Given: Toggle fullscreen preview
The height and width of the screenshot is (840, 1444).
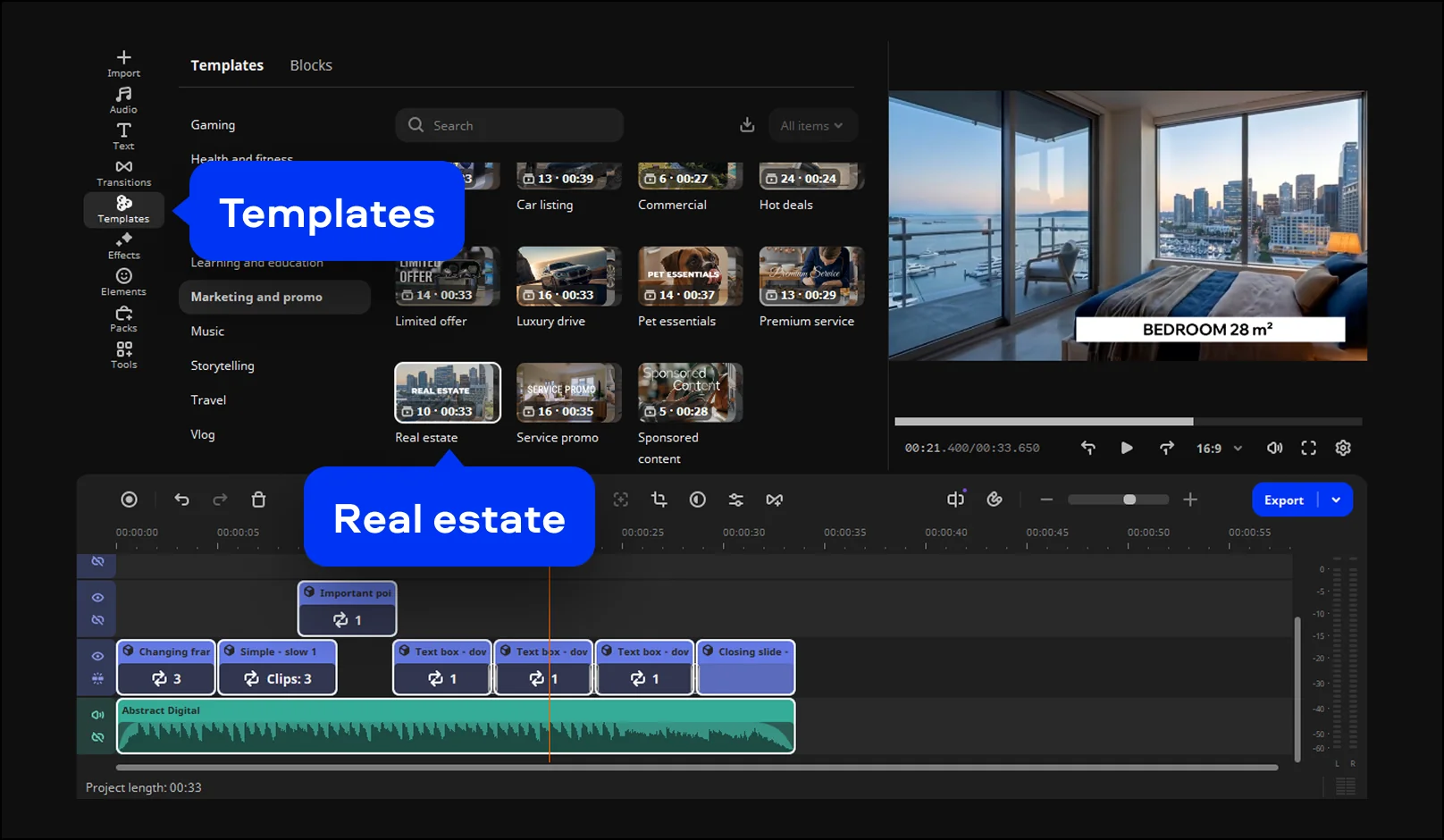Looking at the screenshot, I should [1308, 448].
